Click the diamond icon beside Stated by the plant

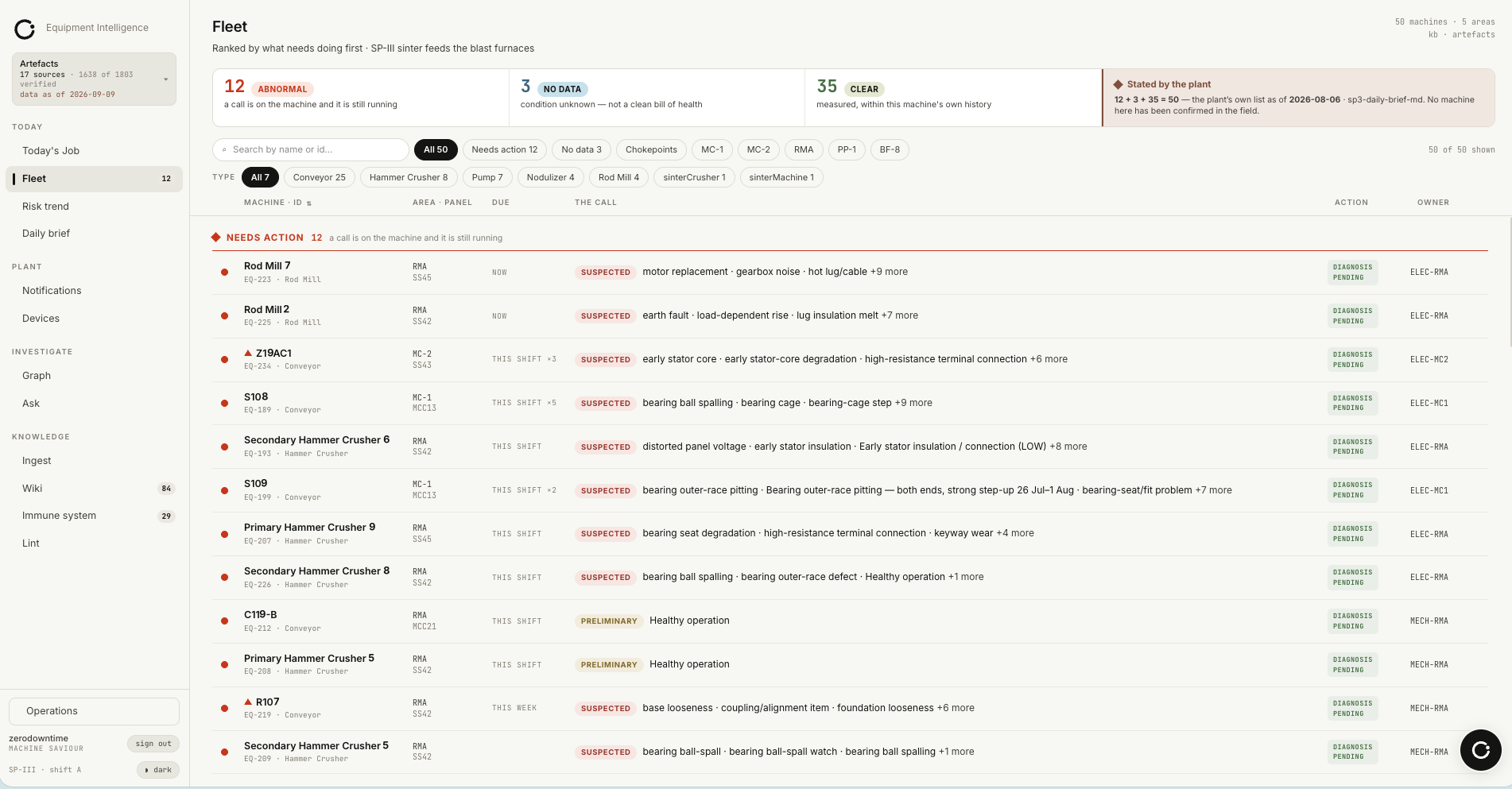coord(1118,84)
